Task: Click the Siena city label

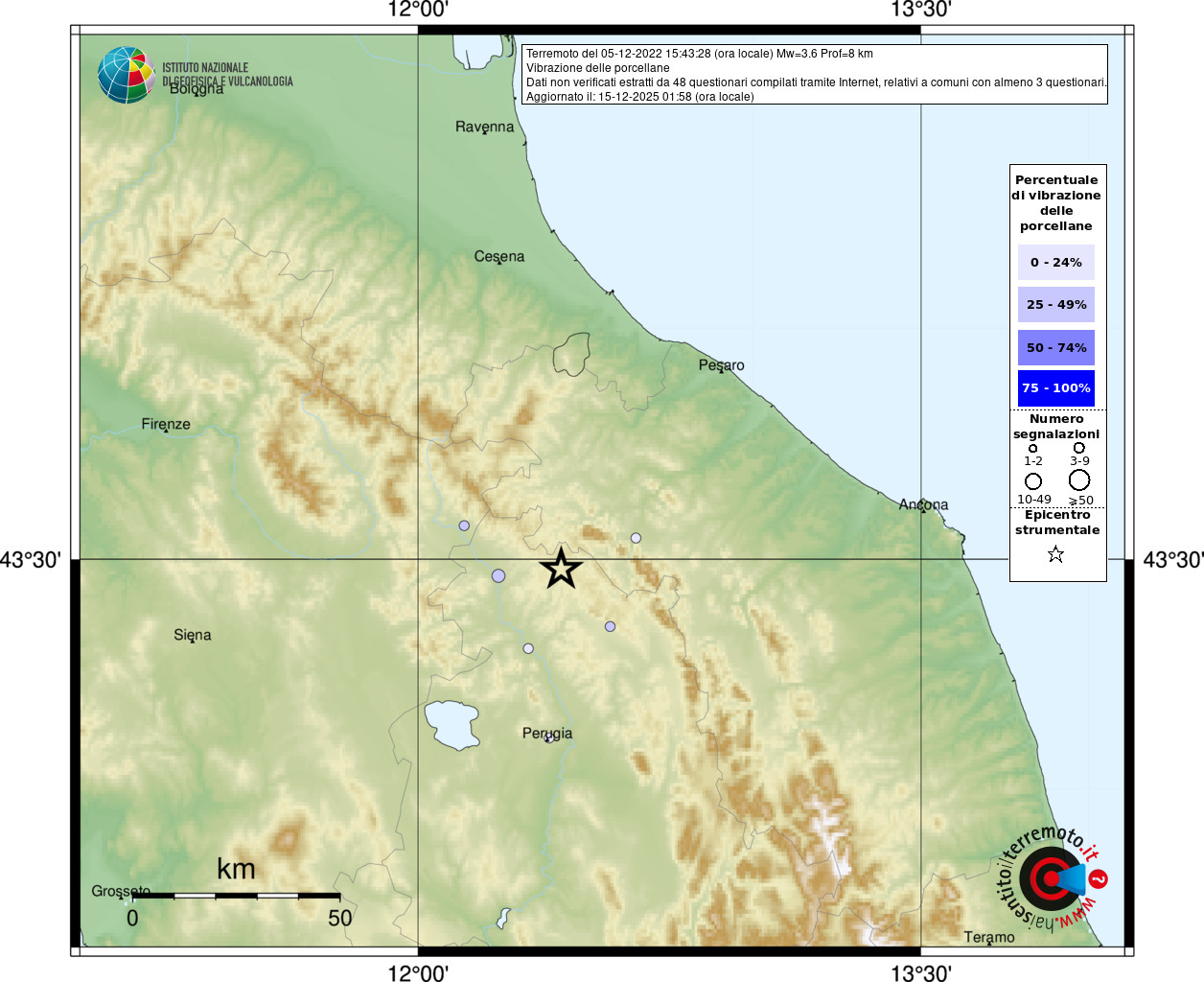Action: 193,635
